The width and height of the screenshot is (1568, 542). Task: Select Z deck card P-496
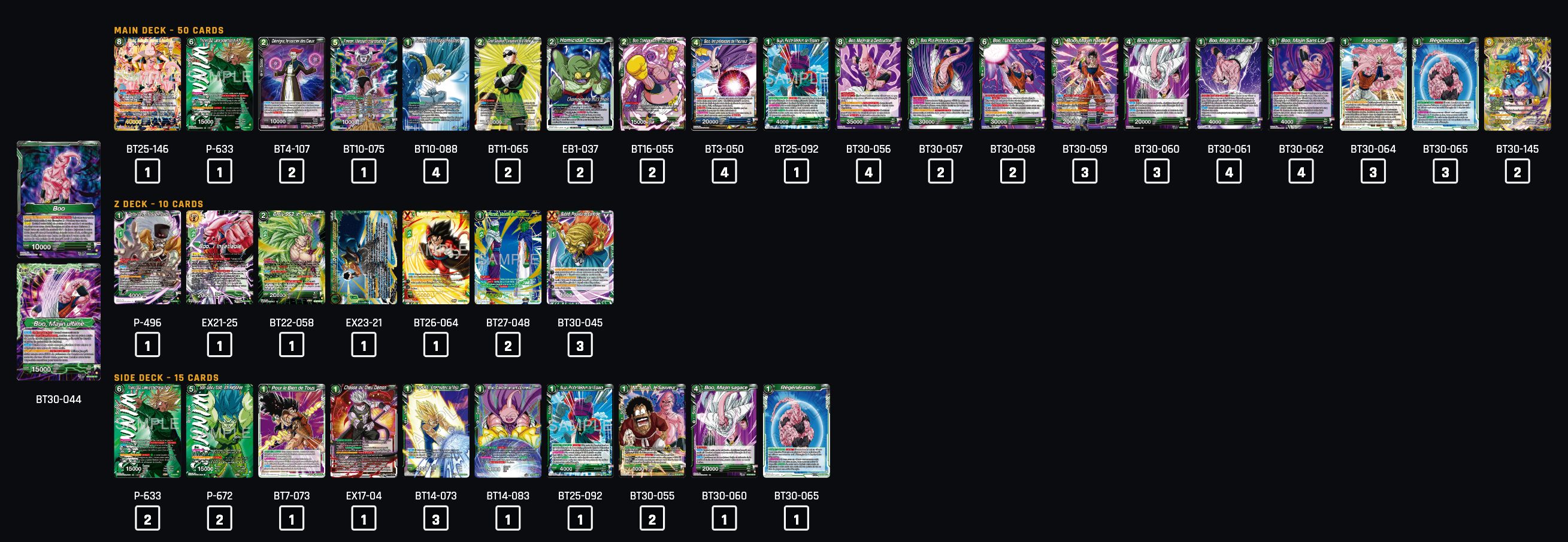pos(147,258)
